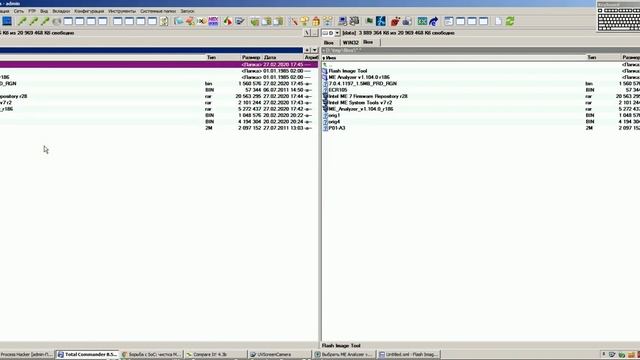Image resolution: width=640 pixels, height=360 pixels.
Task: Switch to Выбрать ME Analyzer taskbar window
Action: (x=344, y=355)
